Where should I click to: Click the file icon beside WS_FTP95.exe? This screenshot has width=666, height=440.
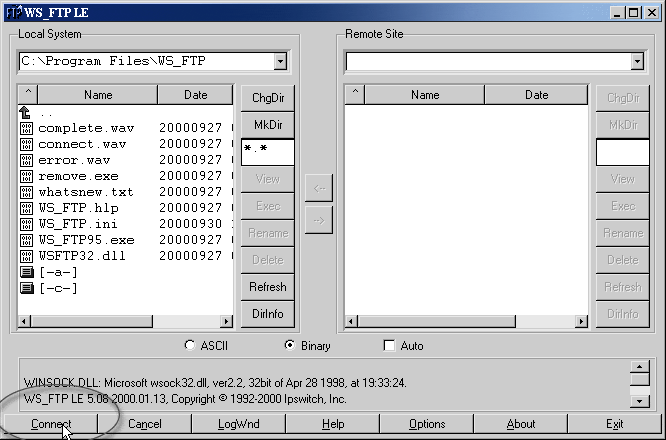(26, 240)
